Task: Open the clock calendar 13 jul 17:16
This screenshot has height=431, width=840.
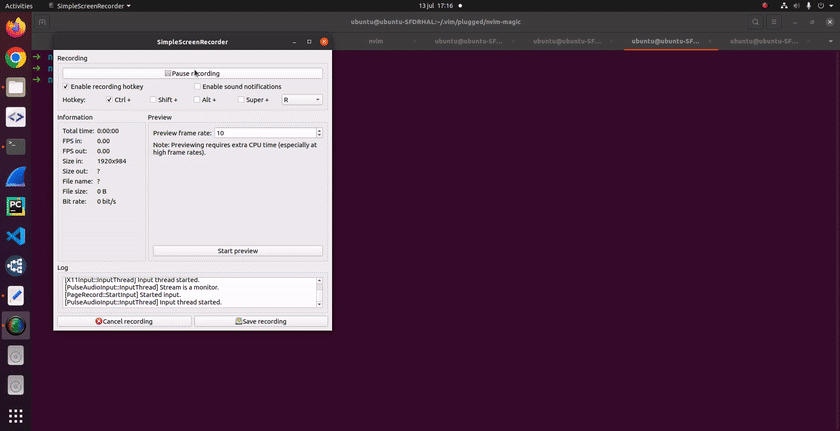Action: (437, 6)
